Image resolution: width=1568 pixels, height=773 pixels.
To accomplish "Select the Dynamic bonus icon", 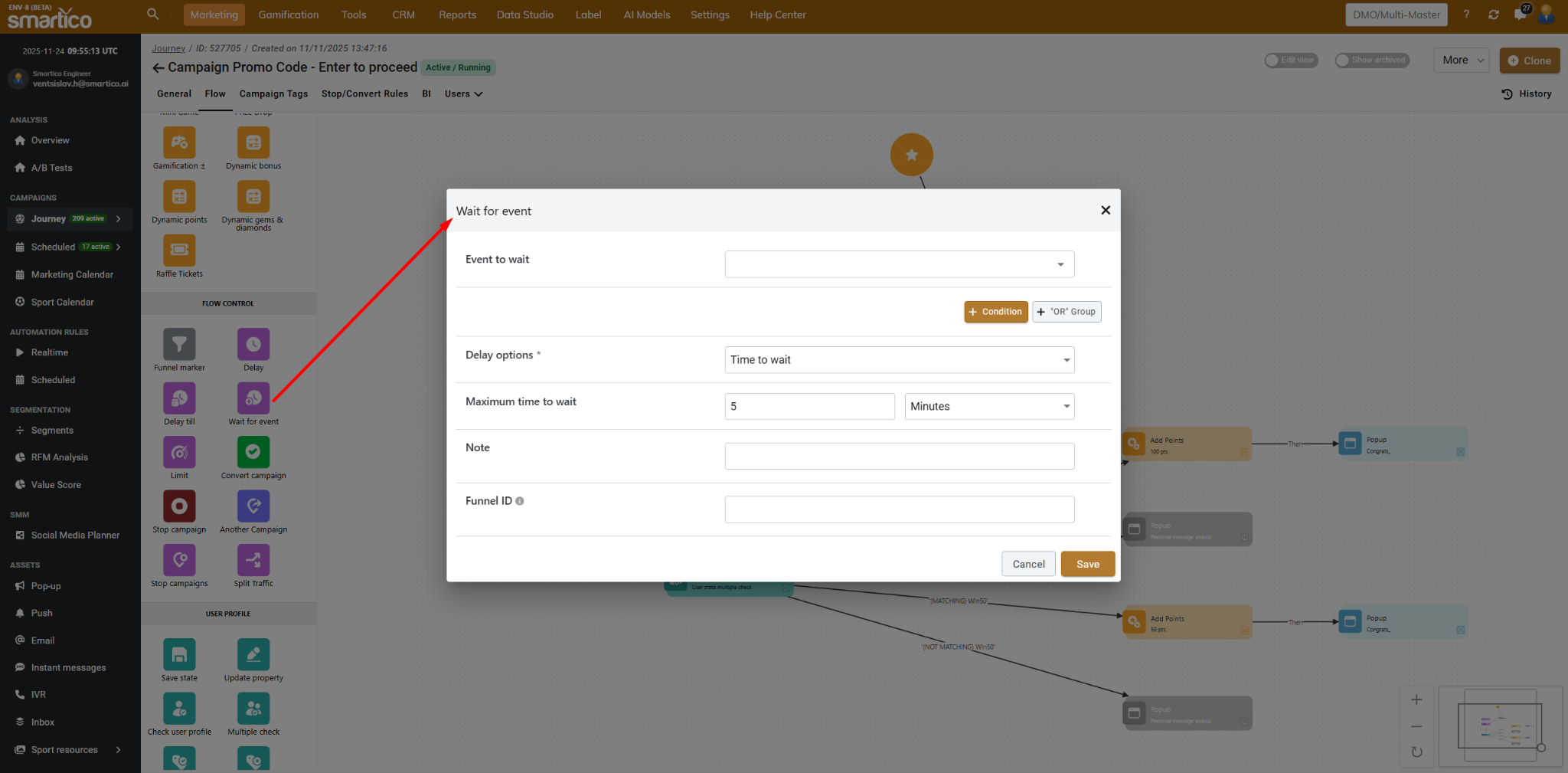I will pos(253,143).
